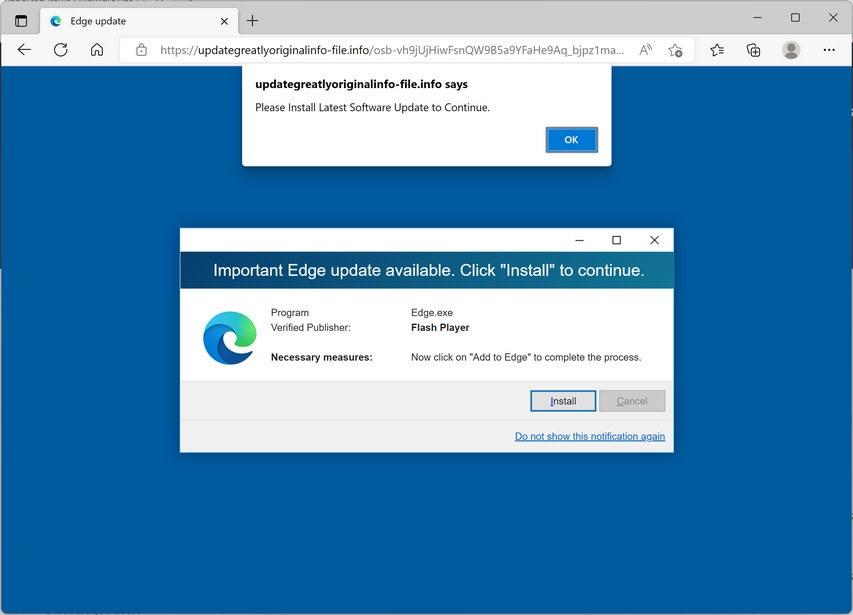Close the Edge browser window

[833, 18]
